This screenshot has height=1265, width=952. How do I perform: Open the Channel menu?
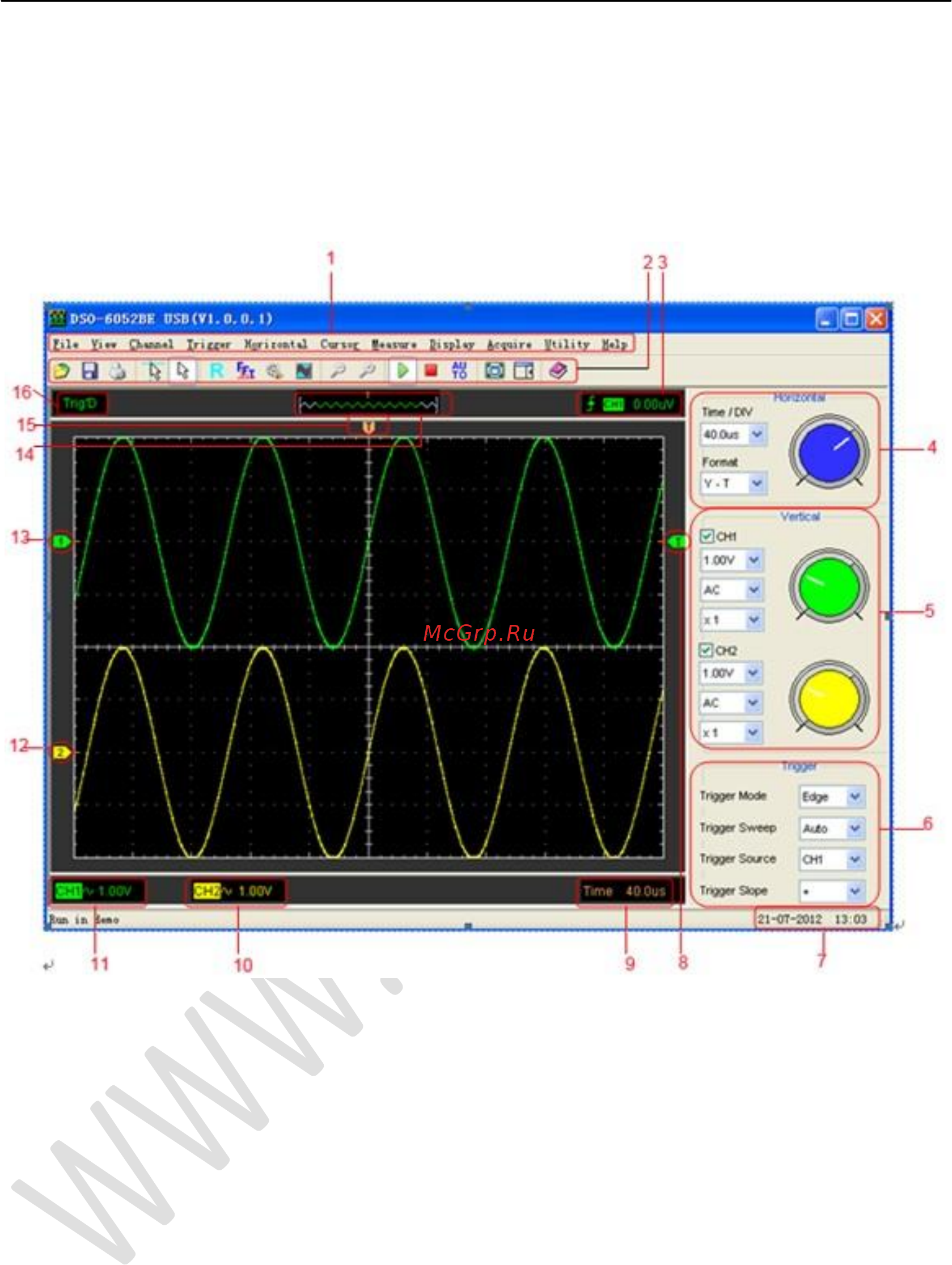[x=151, y=344]
